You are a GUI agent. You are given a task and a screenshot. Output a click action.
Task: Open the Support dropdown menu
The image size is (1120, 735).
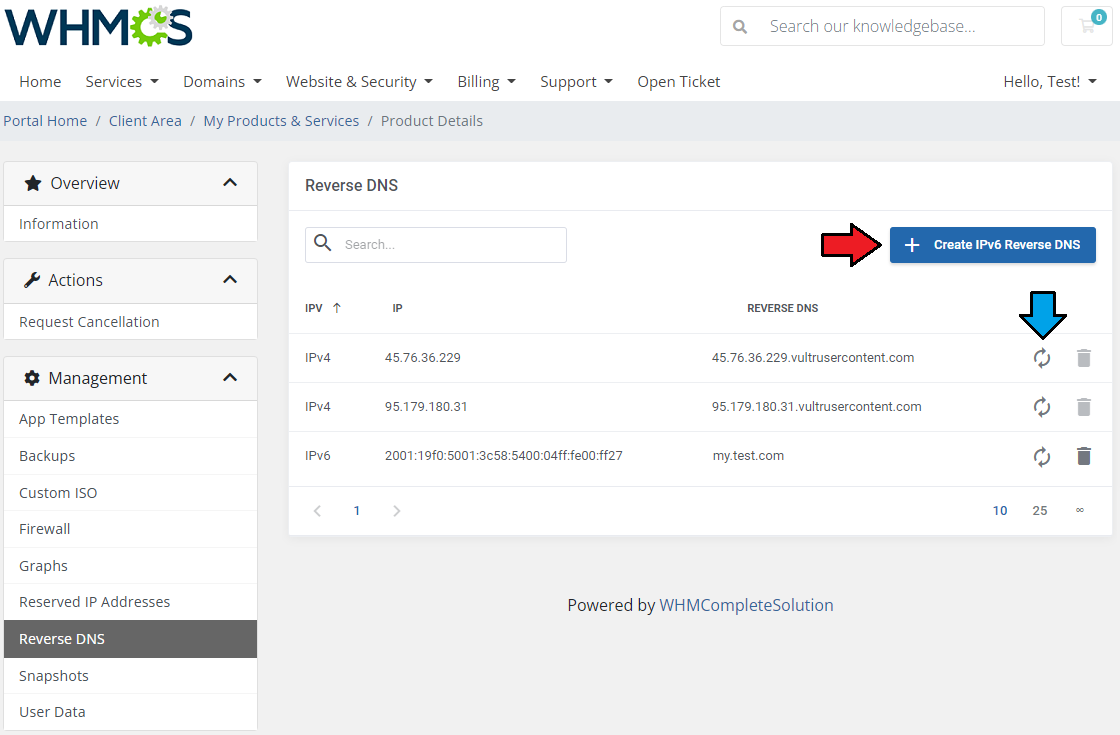576,82
